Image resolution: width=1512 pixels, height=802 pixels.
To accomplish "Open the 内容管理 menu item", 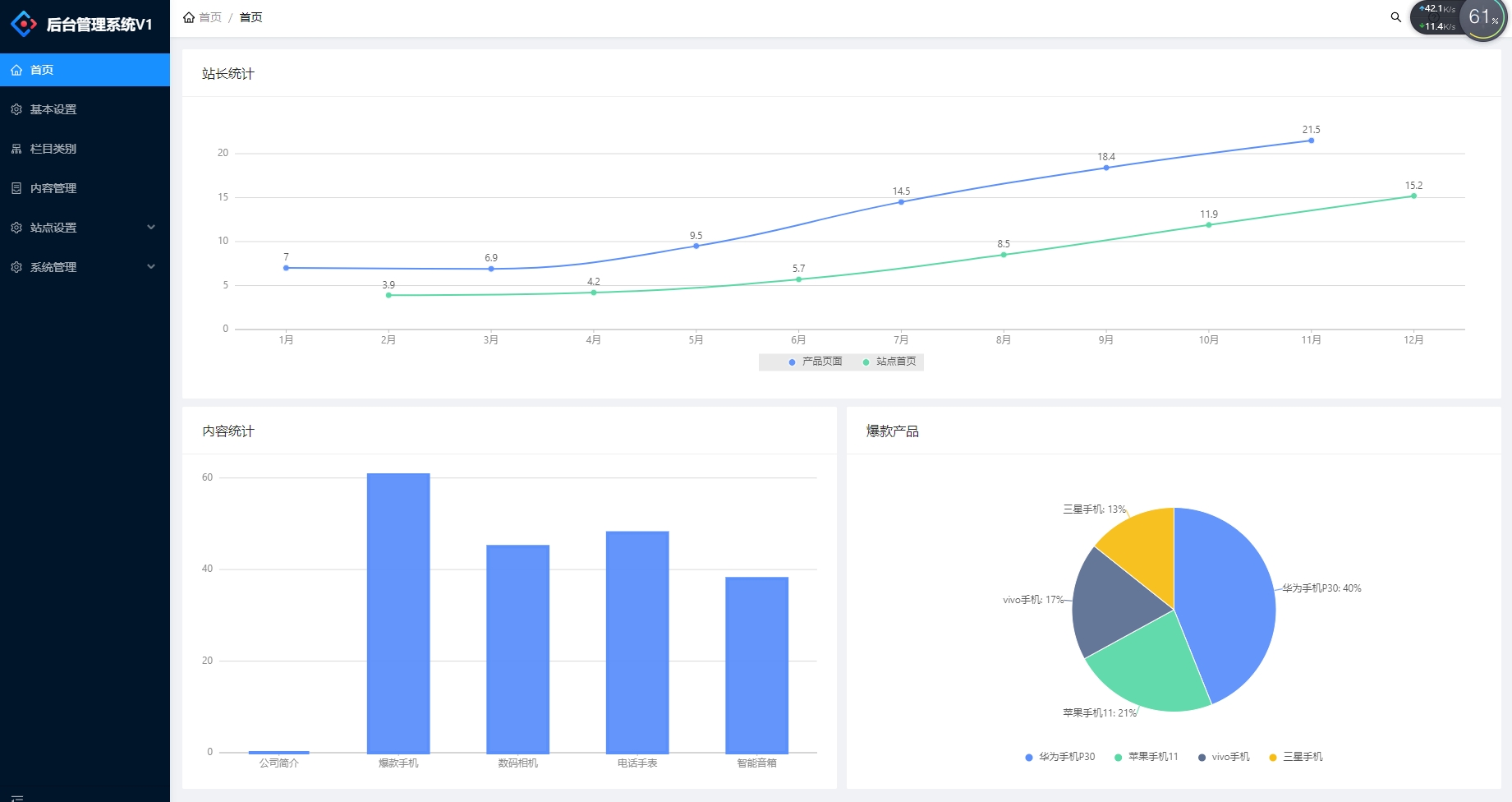I will (85, 188).
